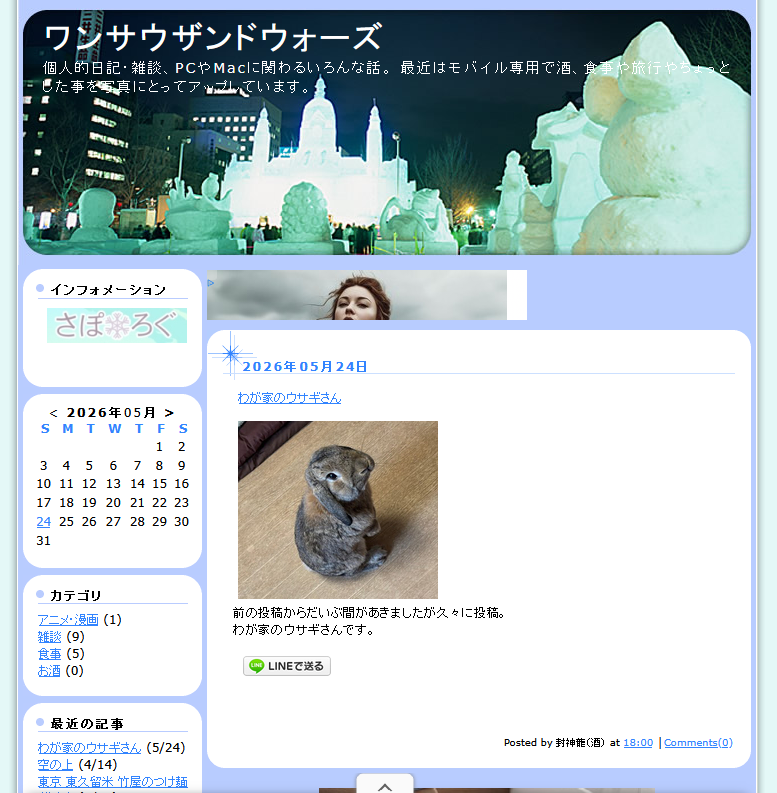Open お酒 category
This screenshot has width=777, height=793.
tap(49, 671)
